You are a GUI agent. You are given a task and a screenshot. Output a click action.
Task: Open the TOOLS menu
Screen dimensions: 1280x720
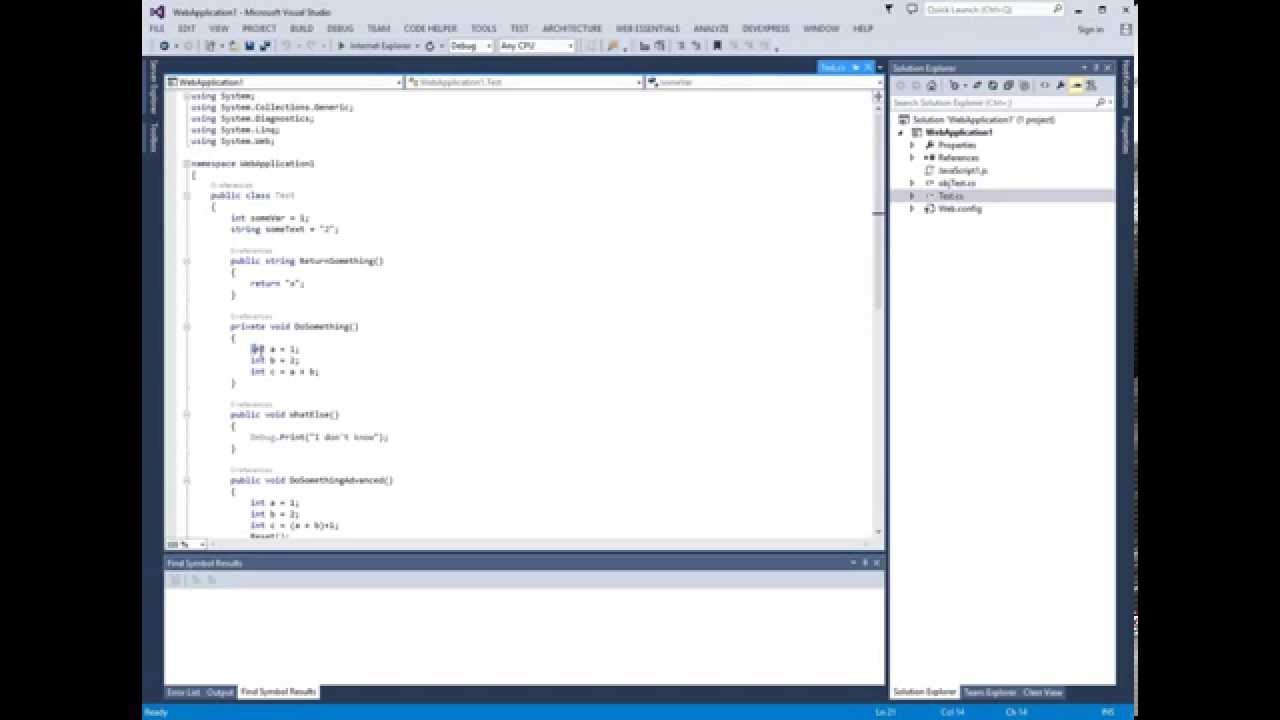coord(483,29)
